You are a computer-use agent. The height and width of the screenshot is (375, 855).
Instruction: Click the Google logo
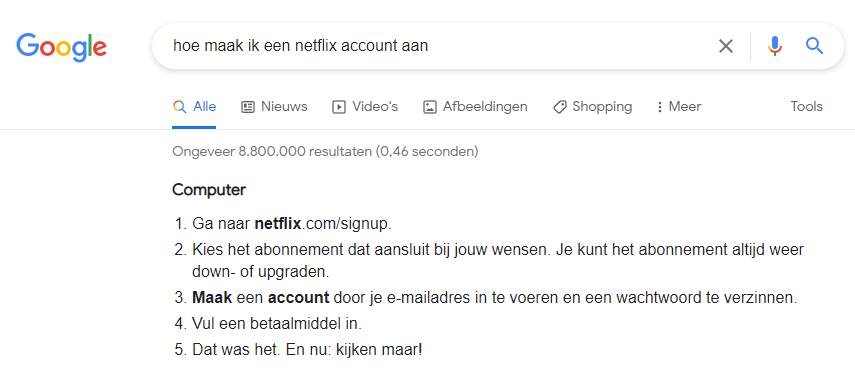point(62,47)
